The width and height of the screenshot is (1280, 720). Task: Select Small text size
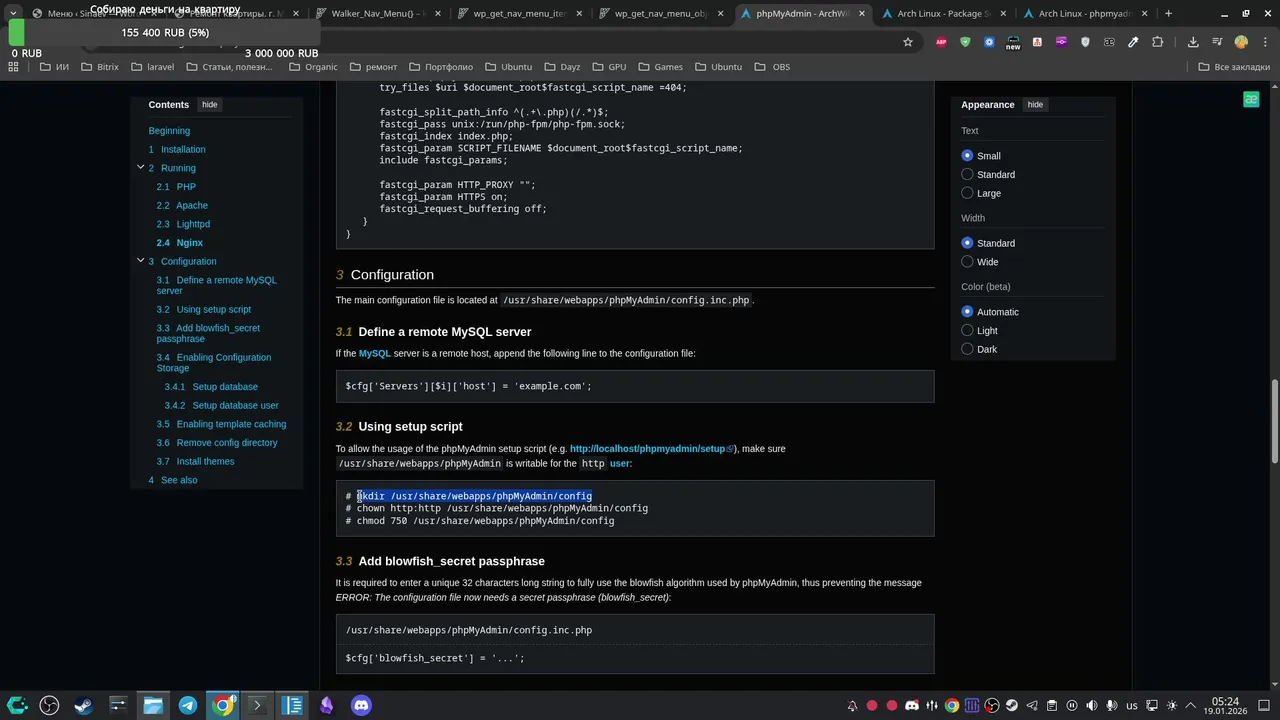click(967, 156)
